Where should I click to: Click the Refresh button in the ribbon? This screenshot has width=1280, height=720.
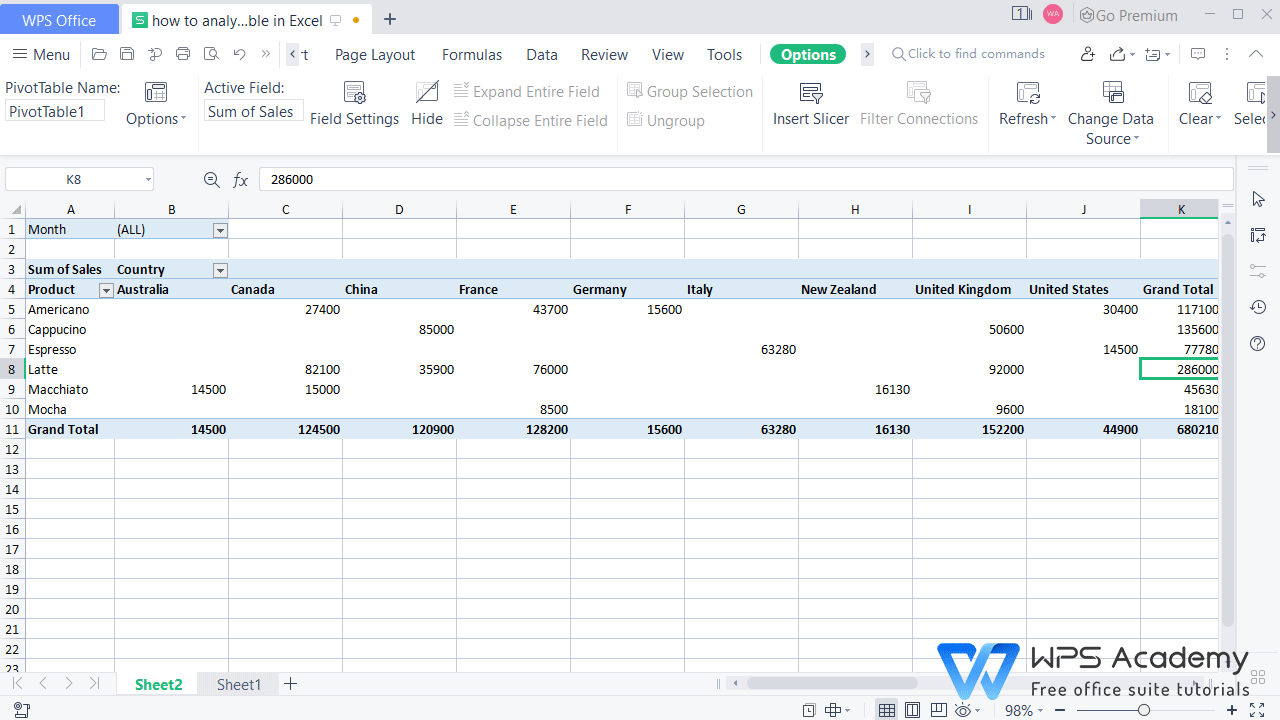pyautogui.click(x=1027, y=104)
